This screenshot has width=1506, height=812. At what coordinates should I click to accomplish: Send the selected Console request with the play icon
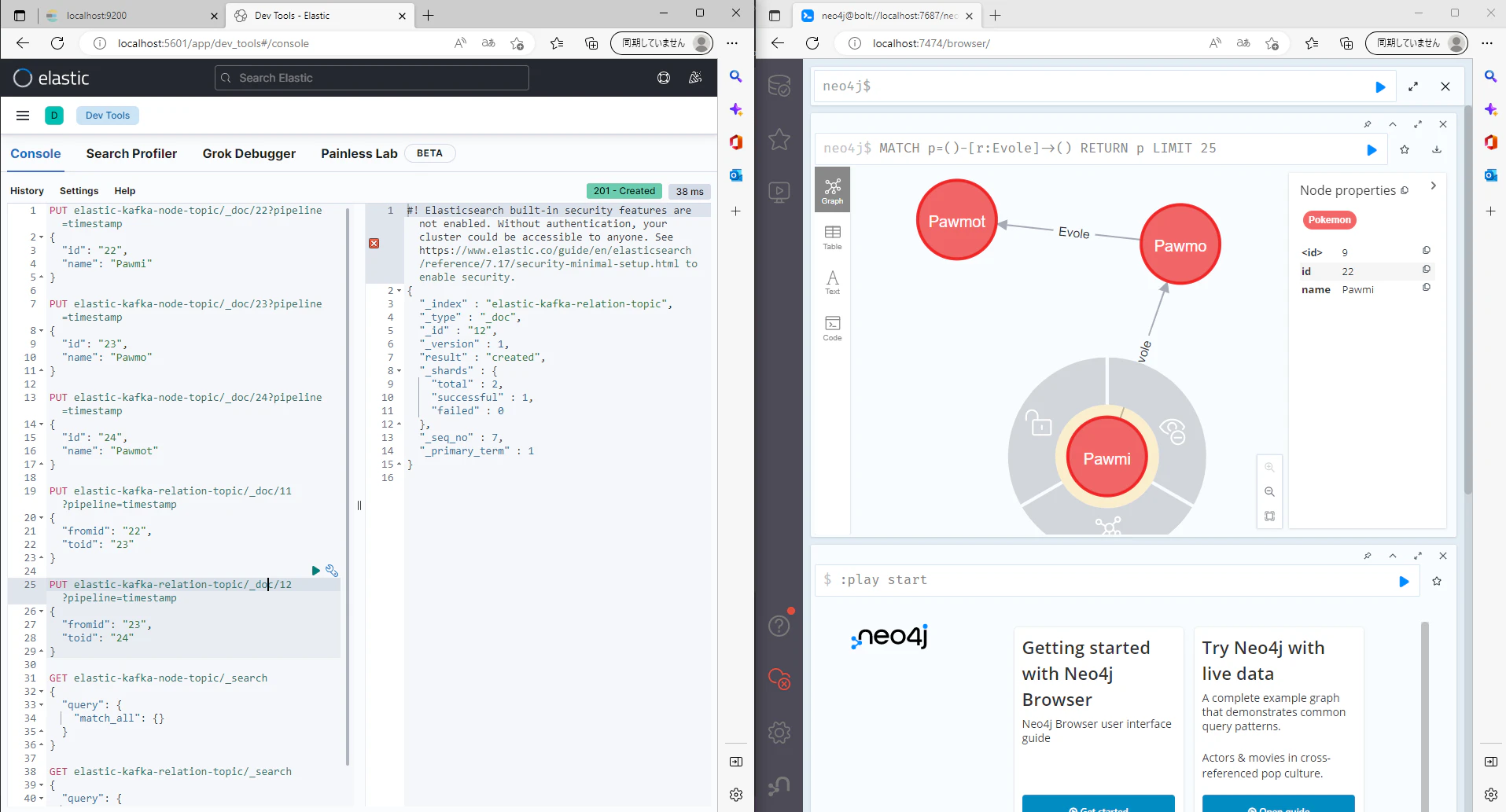point(316,571)
